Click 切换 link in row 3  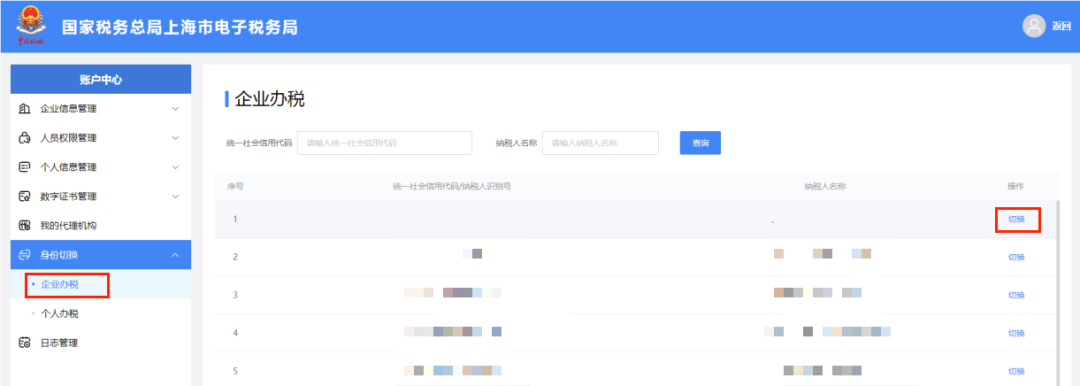(1017, 295)
